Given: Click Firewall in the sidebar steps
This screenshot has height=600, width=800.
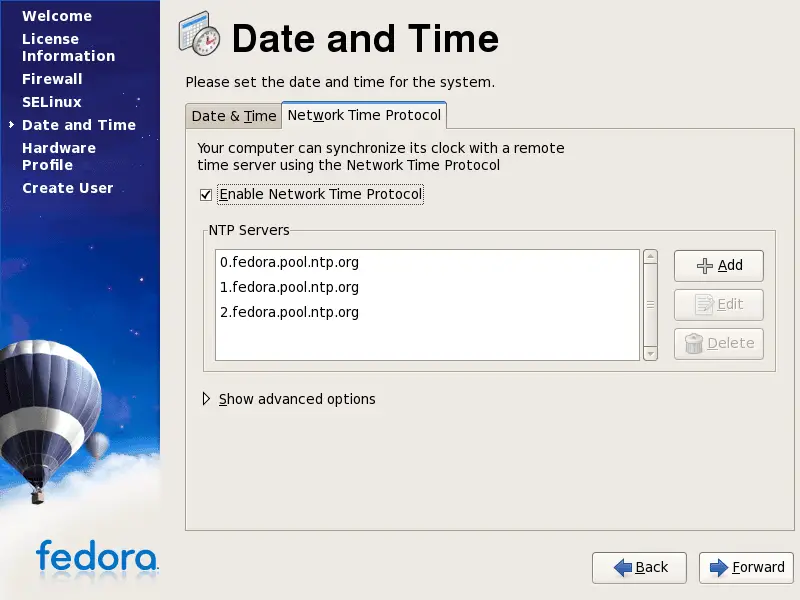Looking at the screenshot, I should [52, 79].
